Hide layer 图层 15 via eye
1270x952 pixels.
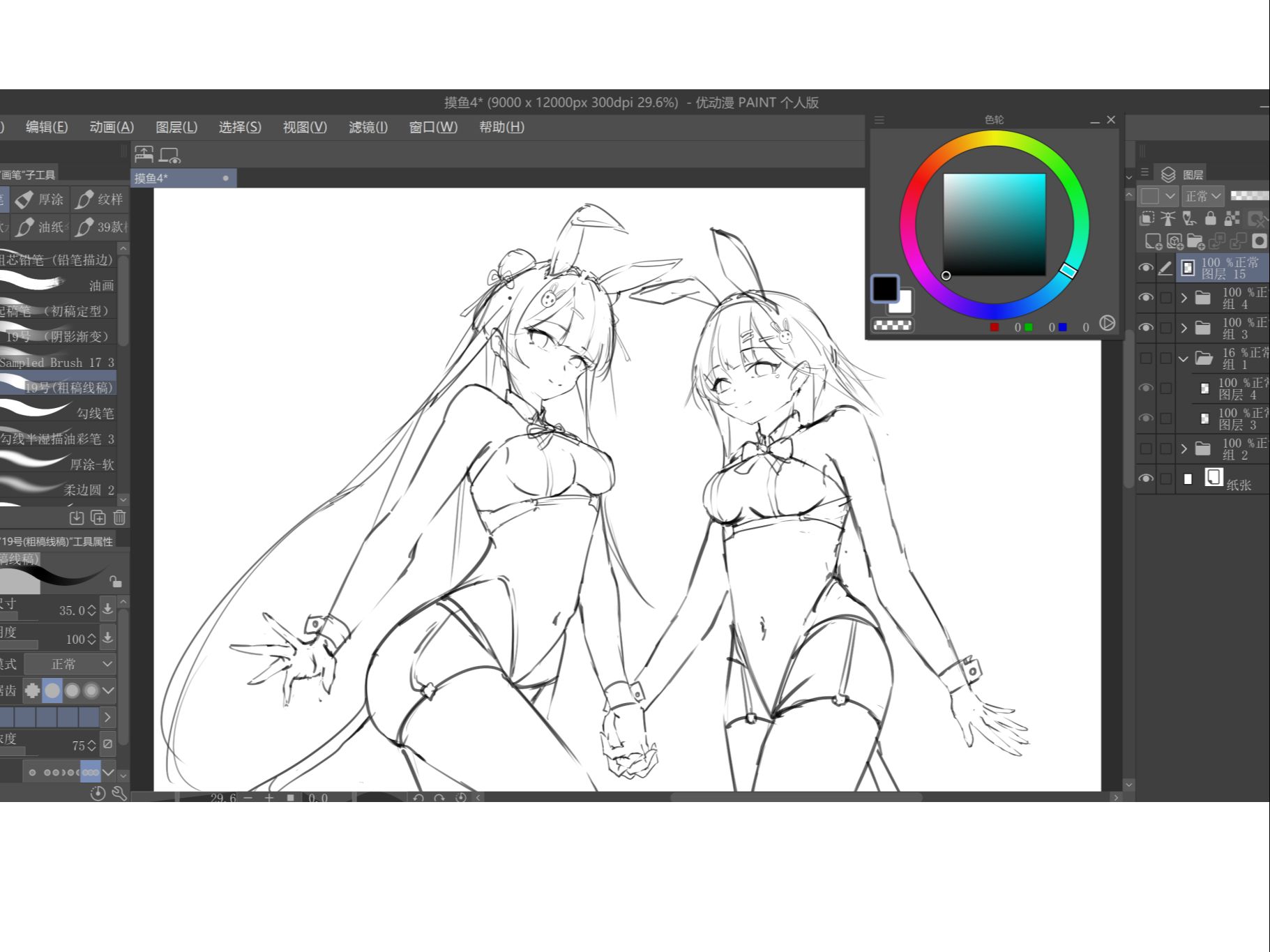(x=1145, y=268)
